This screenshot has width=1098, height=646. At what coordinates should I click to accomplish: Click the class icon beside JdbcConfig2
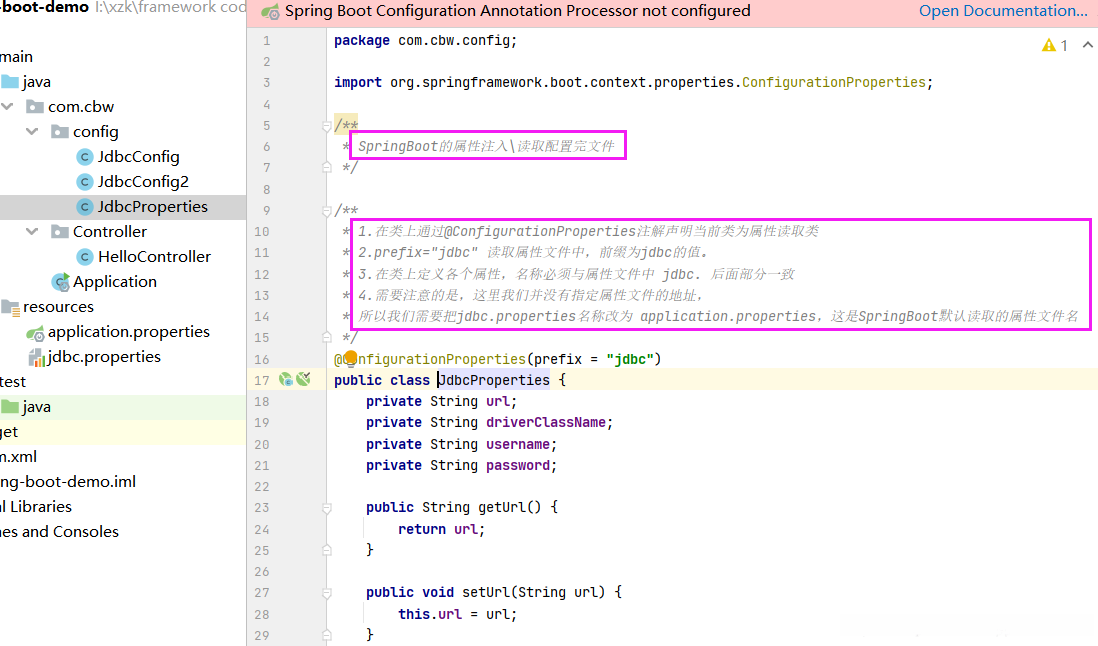[85, 182]
